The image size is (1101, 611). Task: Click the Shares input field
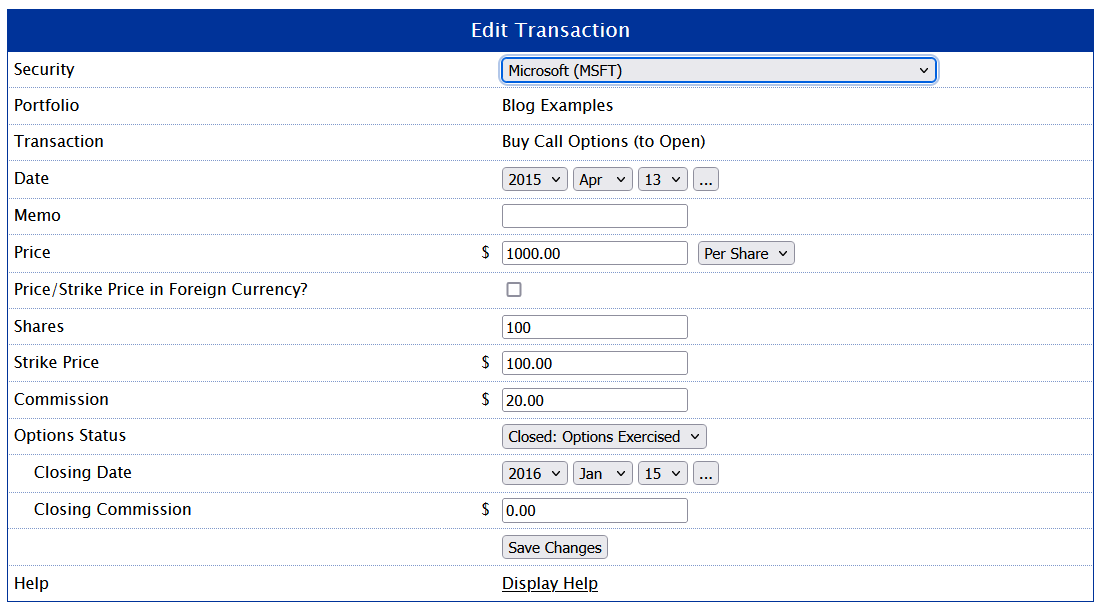coord(594,327)
